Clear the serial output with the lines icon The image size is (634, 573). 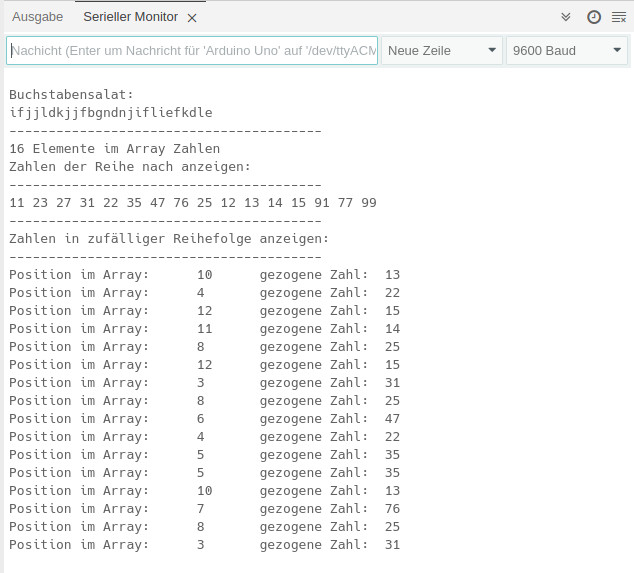coord(619,17)
